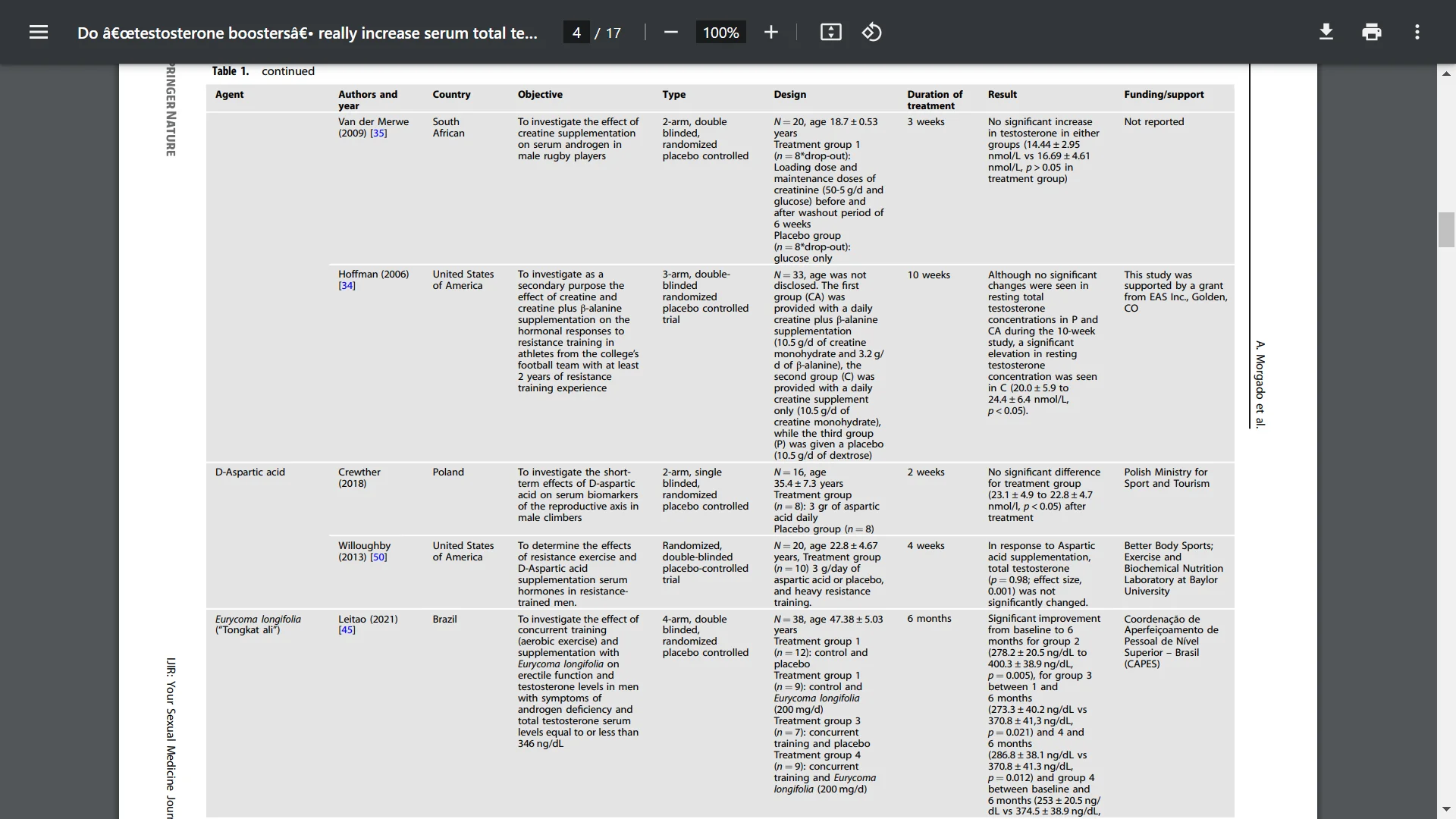Click the '4 weeks' duration cell
Screen dimensions: 1456x819
(926, 546)
